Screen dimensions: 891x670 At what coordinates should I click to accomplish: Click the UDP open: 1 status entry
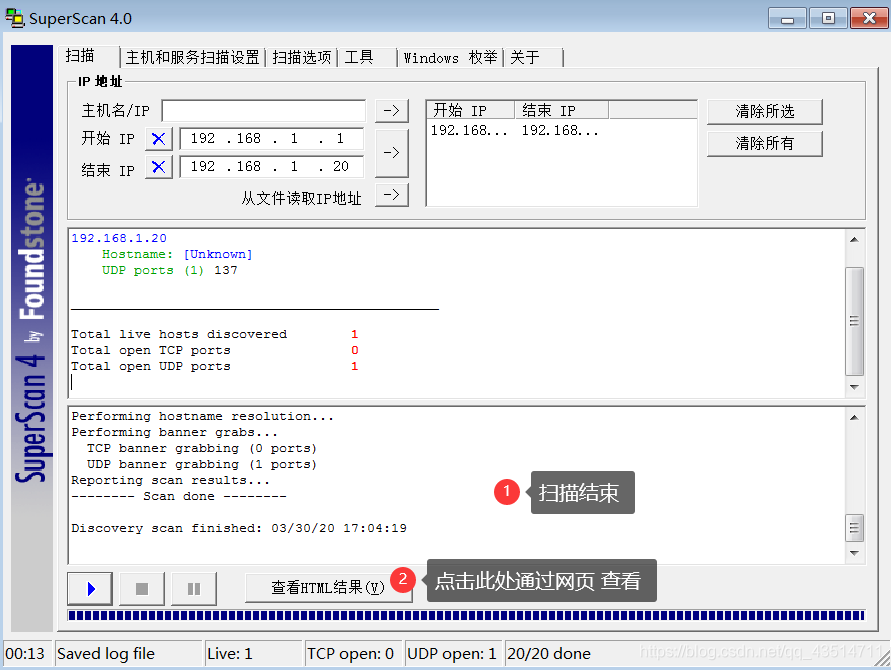[x=452, y=654]
